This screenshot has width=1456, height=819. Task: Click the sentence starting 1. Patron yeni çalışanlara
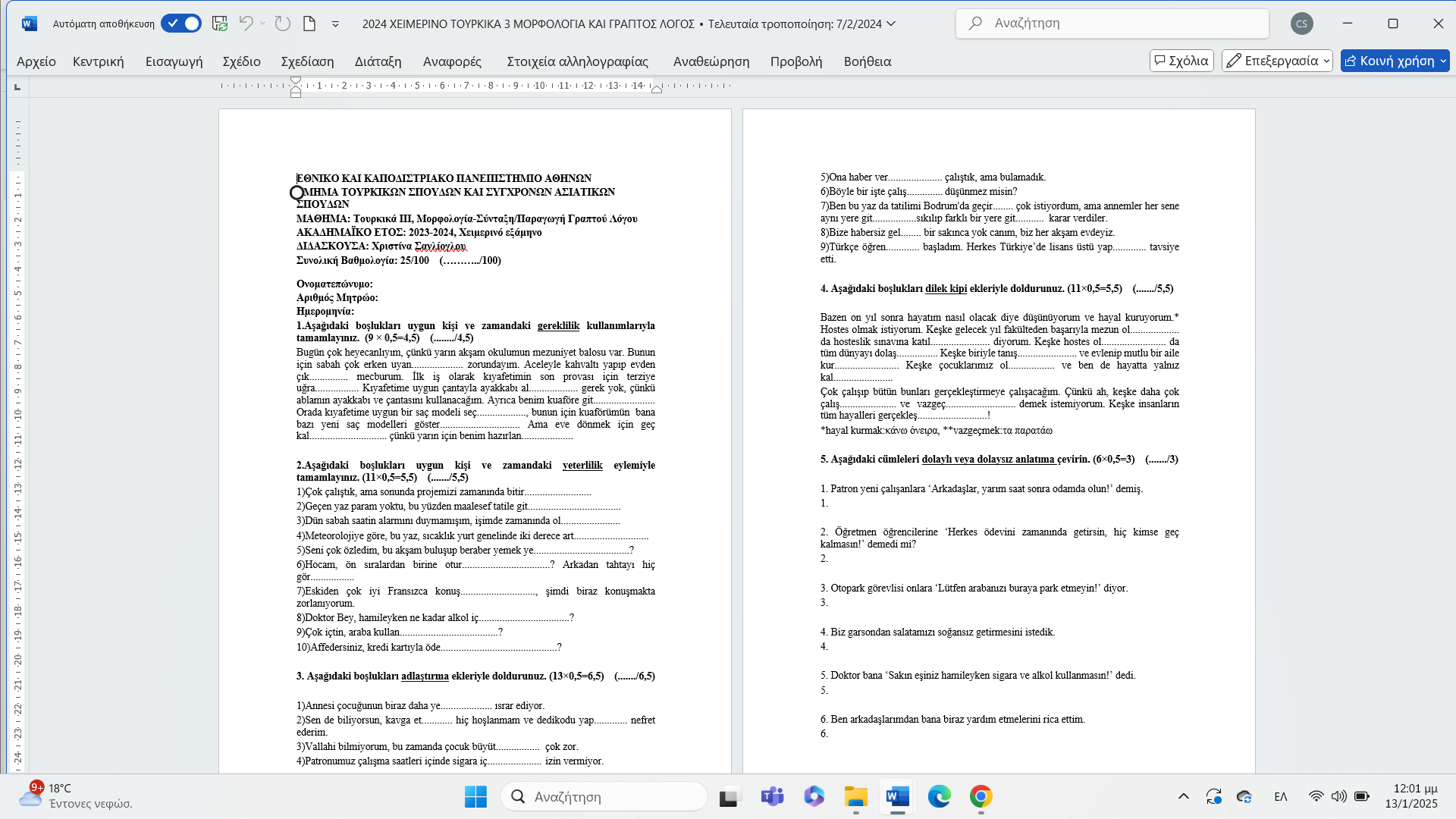pos(981,489)
